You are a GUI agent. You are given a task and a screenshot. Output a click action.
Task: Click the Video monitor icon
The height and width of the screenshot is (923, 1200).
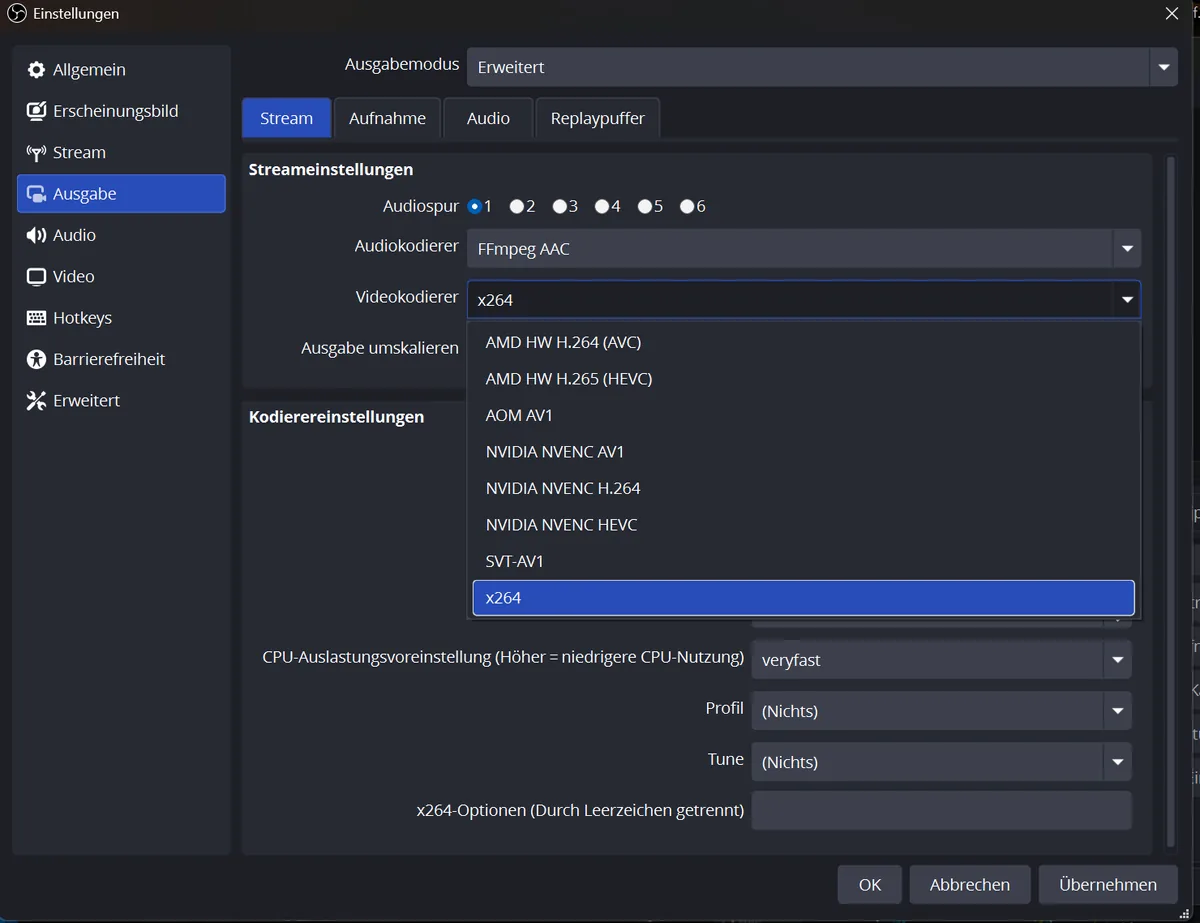click(36, 277)
